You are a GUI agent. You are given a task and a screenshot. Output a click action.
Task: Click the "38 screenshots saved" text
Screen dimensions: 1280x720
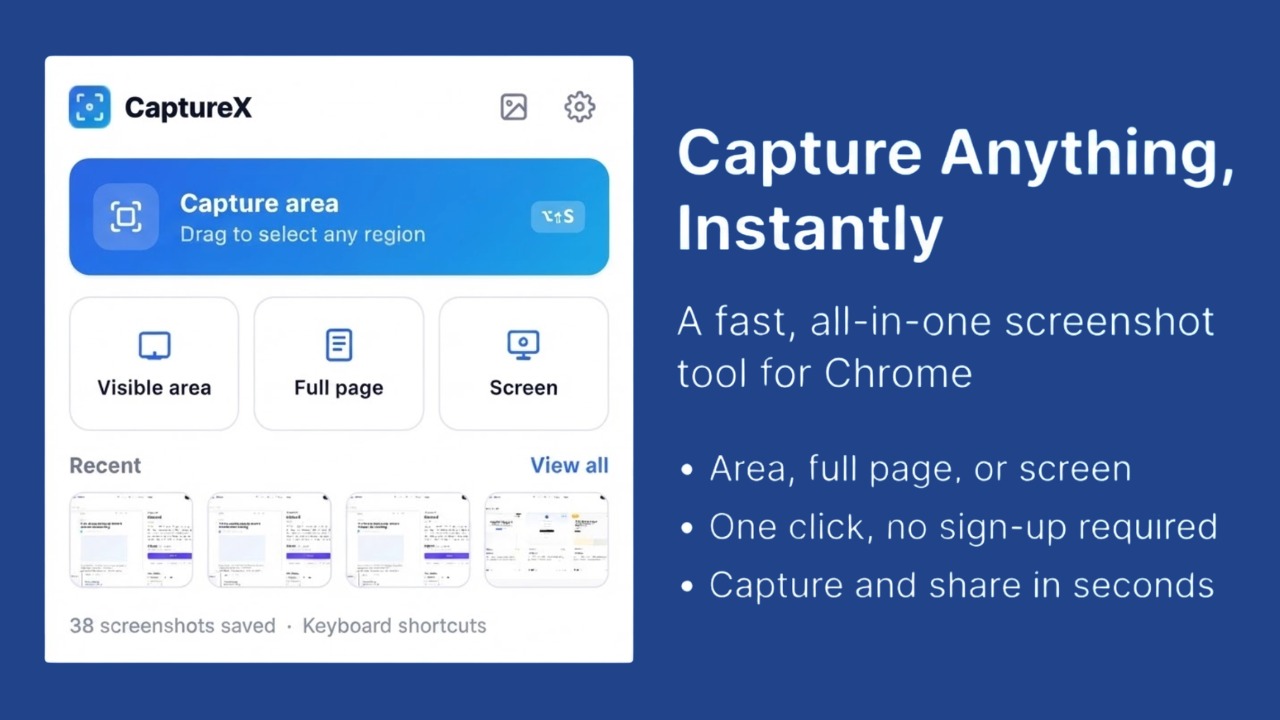172,626
